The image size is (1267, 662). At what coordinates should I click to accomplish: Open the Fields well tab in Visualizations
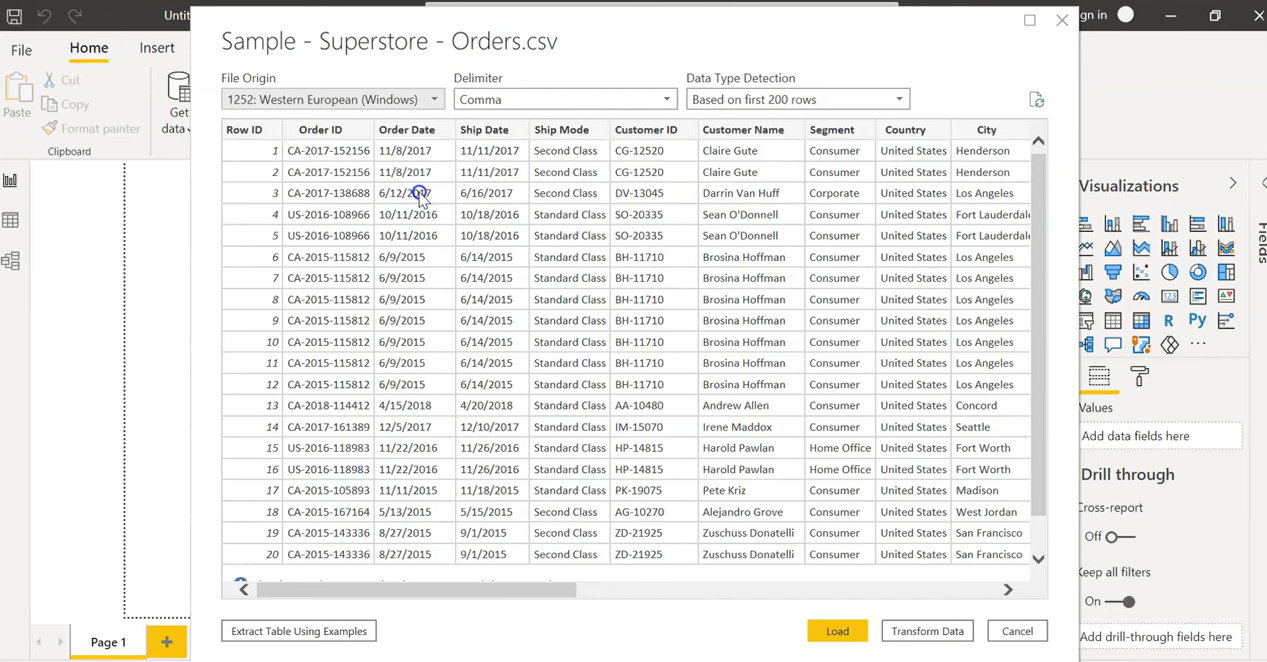1099,377
